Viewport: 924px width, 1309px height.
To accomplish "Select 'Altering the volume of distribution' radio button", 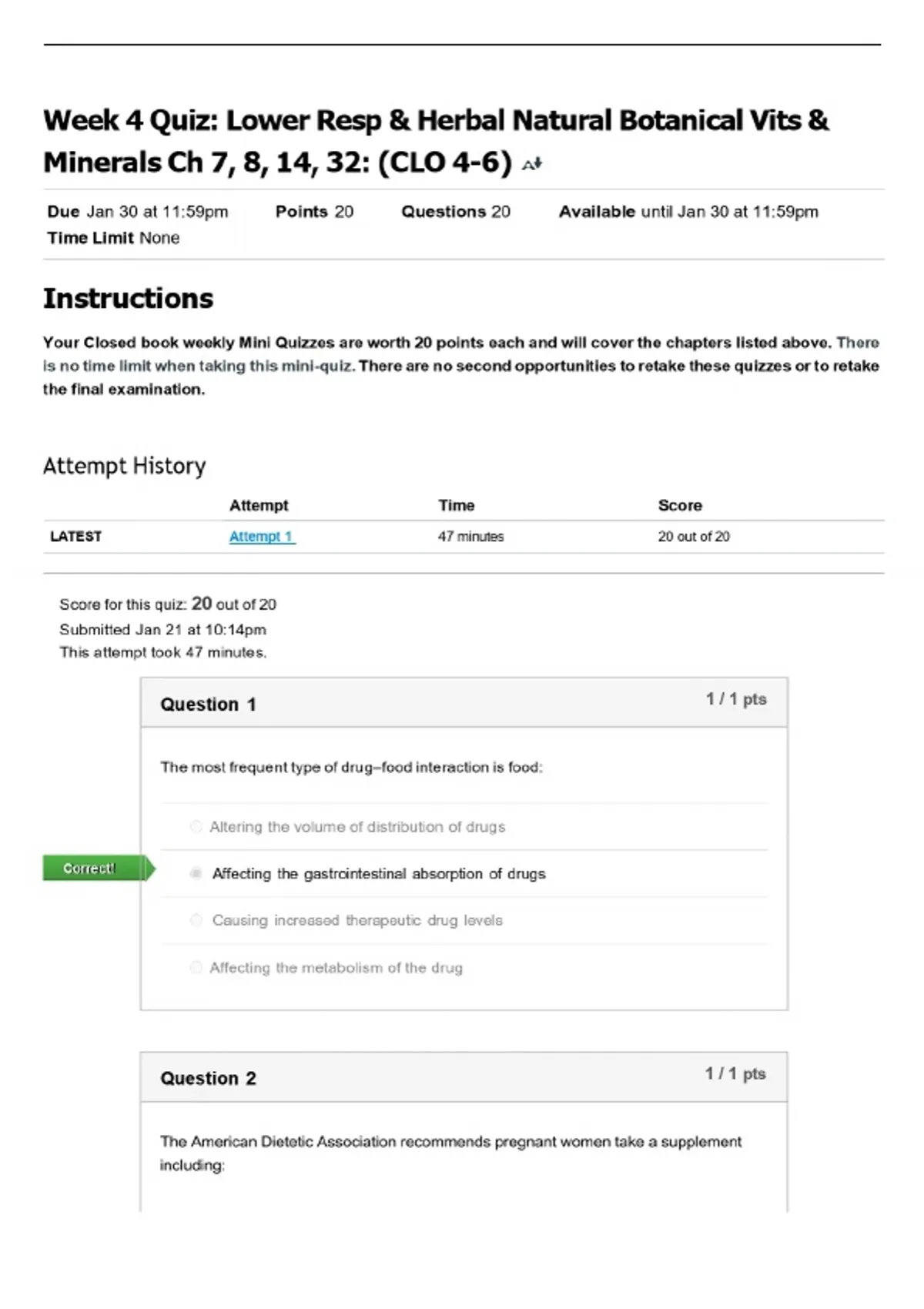I will (x=196, y=826).
